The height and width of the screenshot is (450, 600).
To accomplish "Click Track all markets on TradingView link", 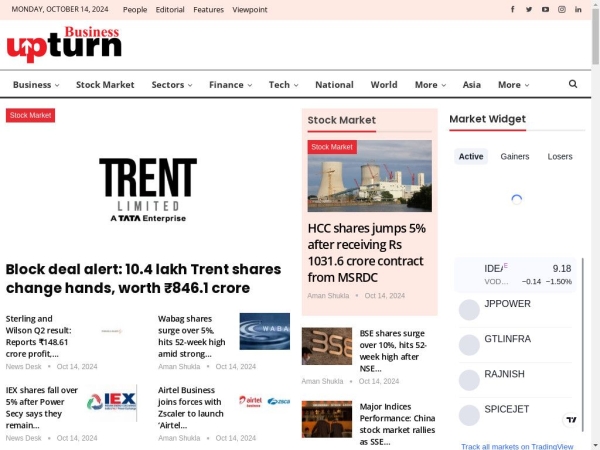I will (x=517, y=446).
